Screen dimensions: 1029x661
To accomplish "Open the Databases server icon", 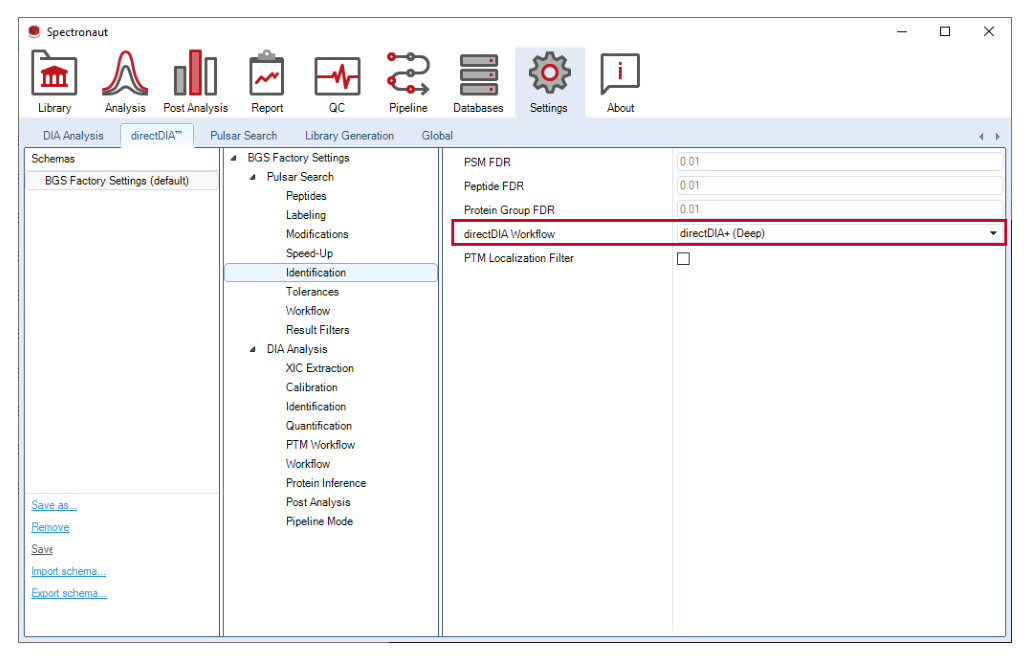I will (x=478, y=75).
